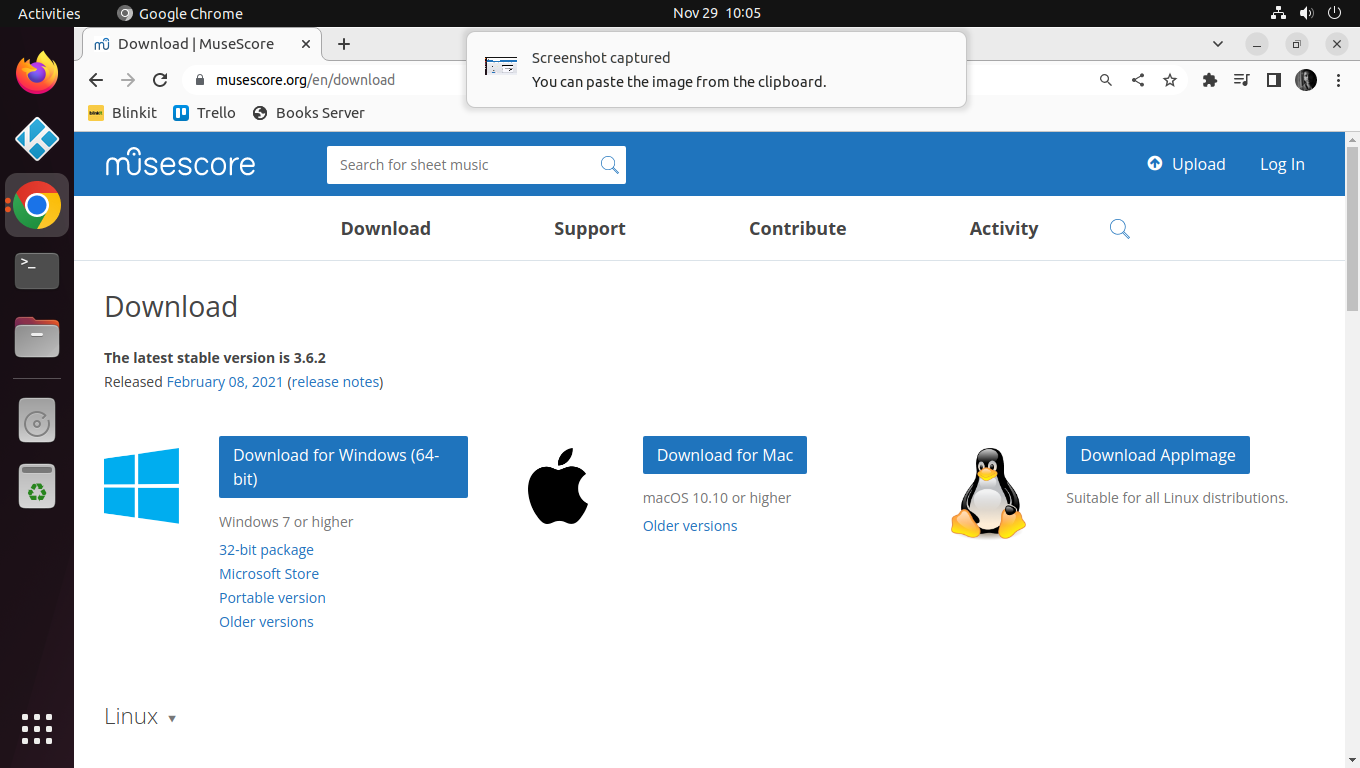This screenshot has height=768, width=1360.
Task: Open Chrome's three-dot menu
Action: point(1338,80)
